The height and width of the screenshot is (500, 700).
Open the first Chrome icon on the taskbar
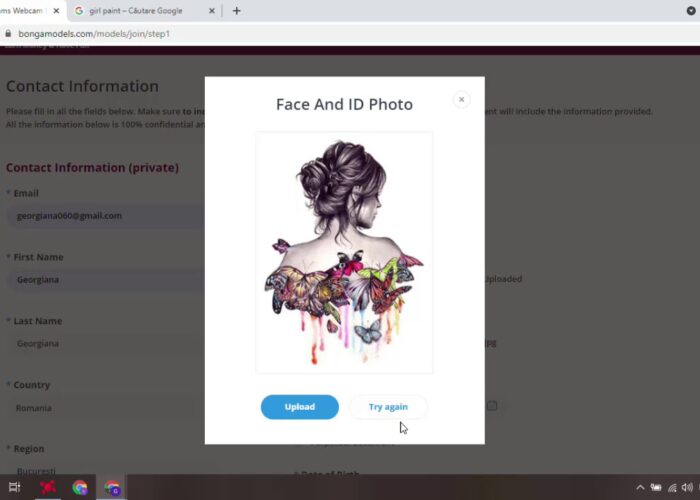(80, 487)
